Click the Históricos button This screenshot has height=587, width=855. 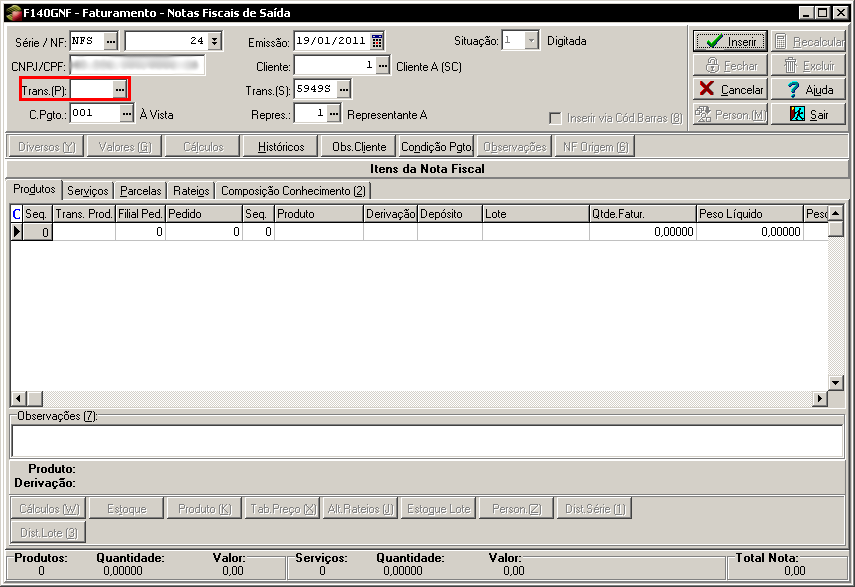click(x=281, y=147)
